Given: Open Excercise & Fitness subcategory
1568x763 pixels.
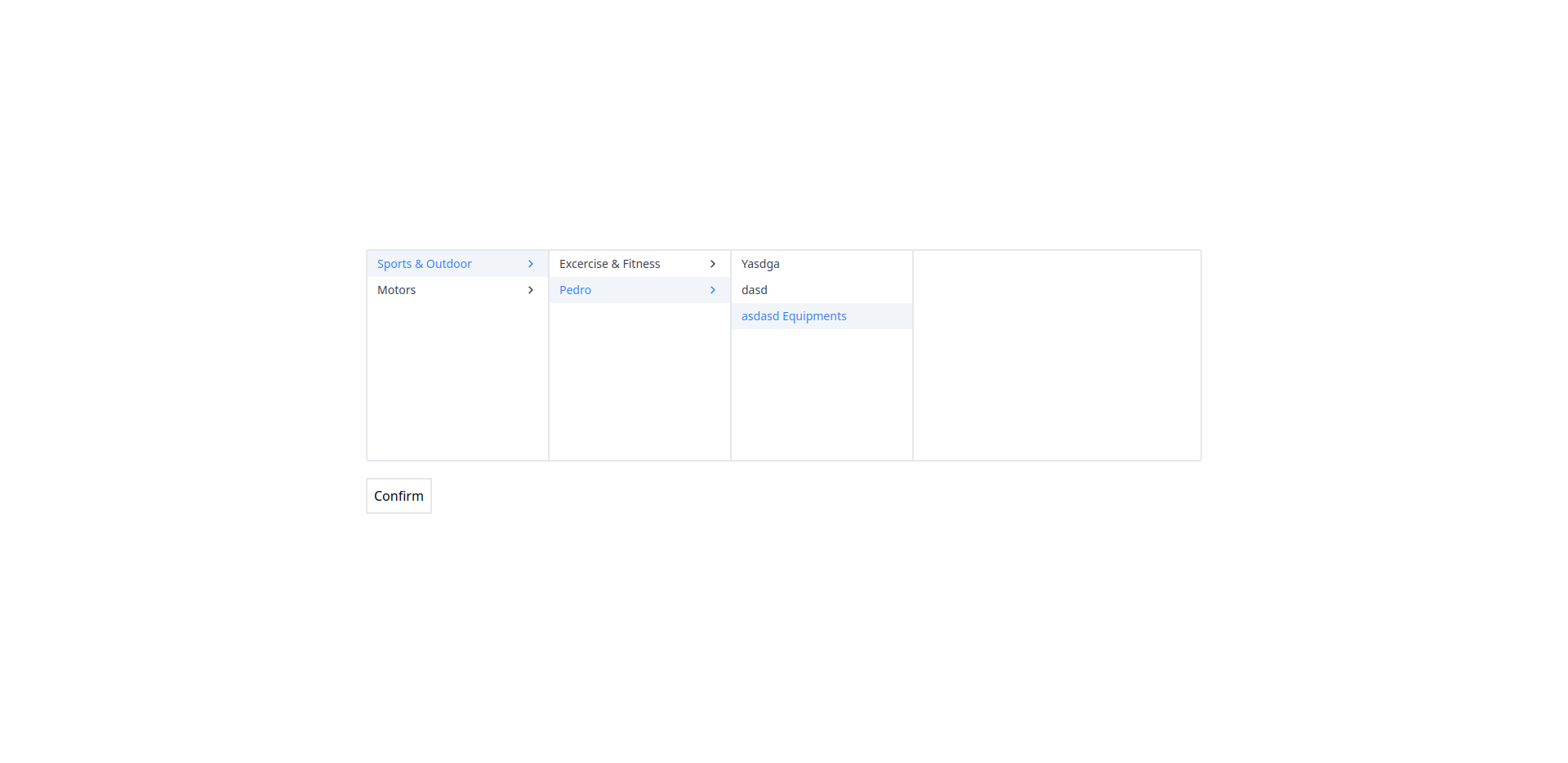Looking at the screenshot, I should (x=639, y=264).
